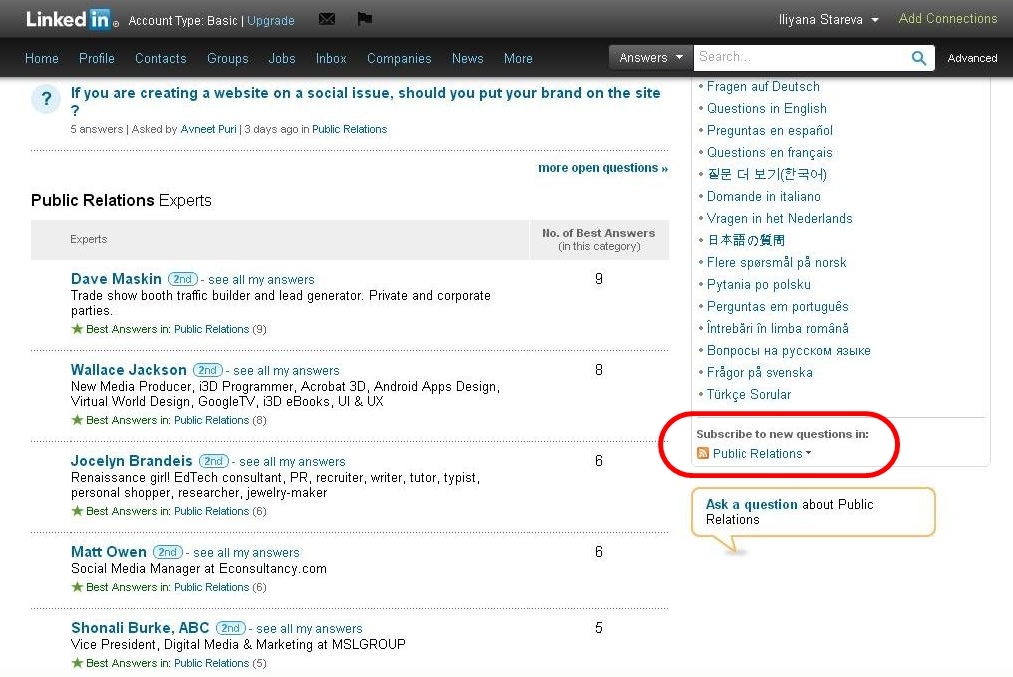Click in the Search input field

[x=801, y=57]
